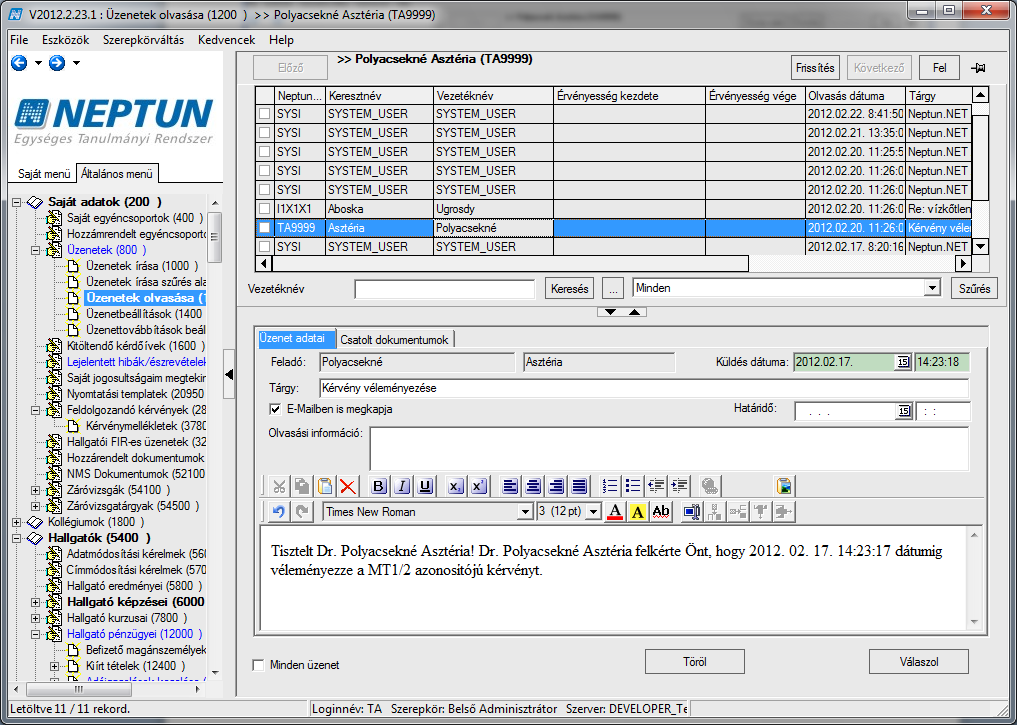Apply subscript formatting
This screenshot has width=1017, height=725.
point(456,486)
